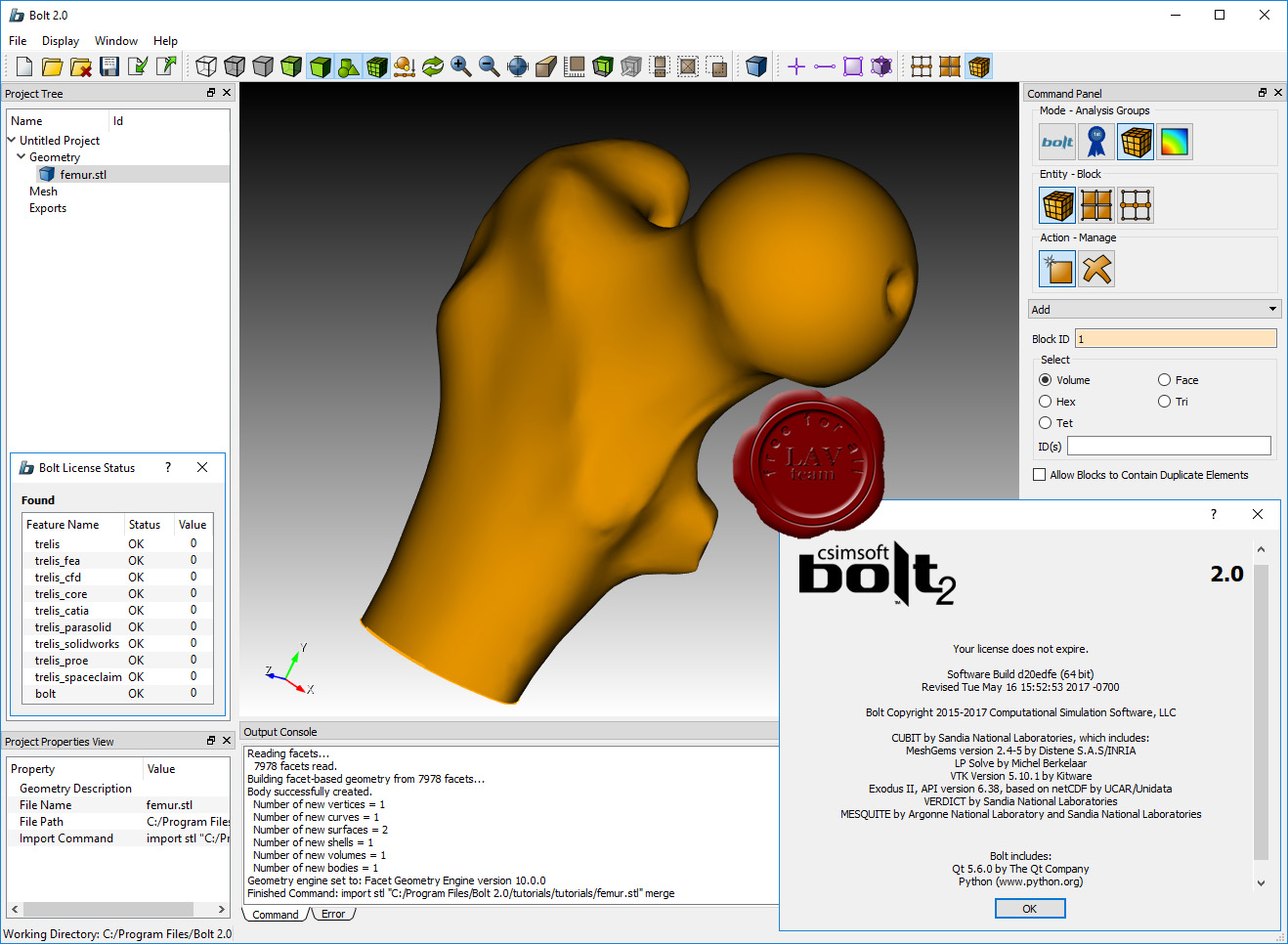Click the blue cube toolbar icon
Screen dimensions: 1288x944
(756, 66)
